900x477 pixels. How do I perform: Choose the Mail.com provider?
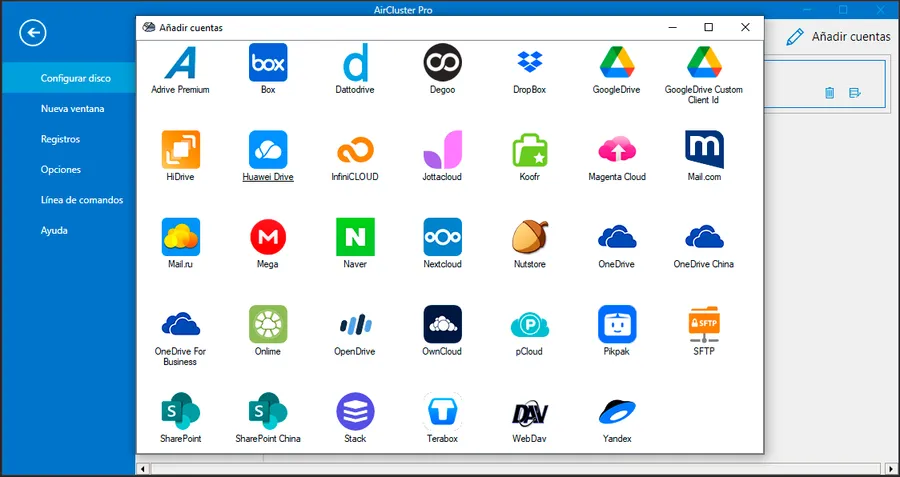pyautogui.click(x=704, y=150)
